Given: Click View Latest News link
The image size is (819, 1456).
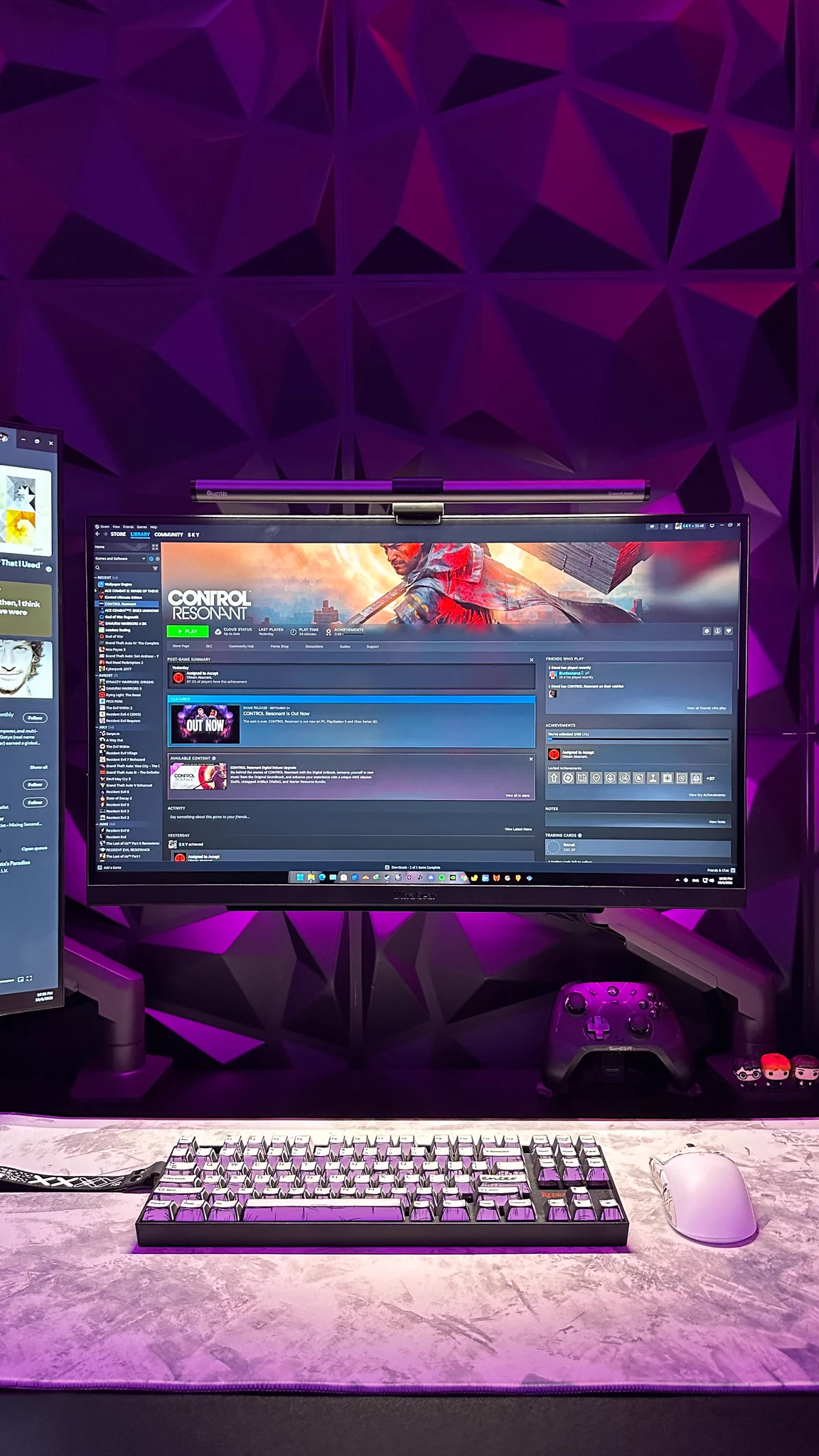Looking at the screenshot, I should (518, 829).
